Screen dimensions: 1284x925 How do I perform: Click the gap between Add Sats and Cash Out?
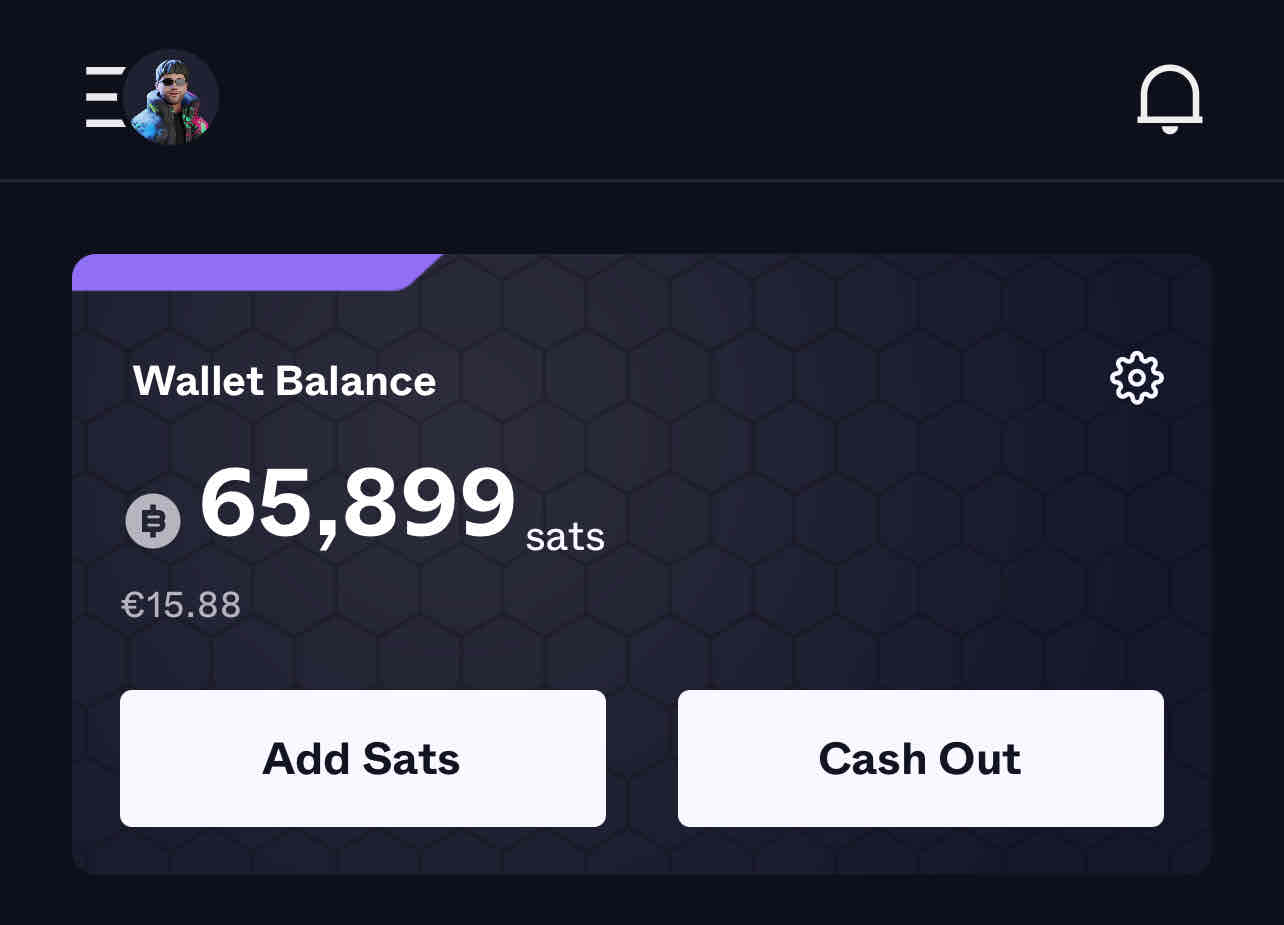642,758
